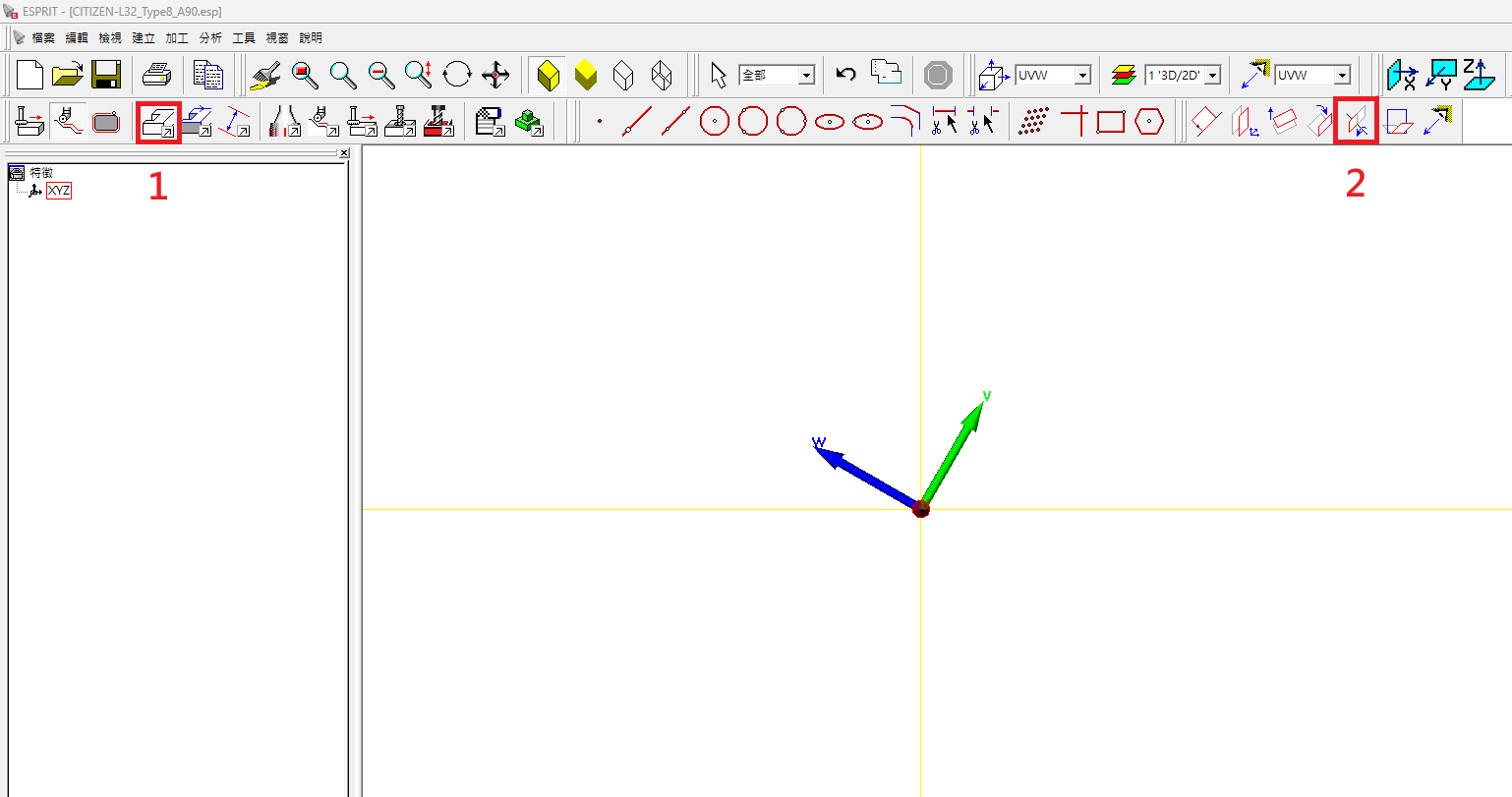Select the rectangle drawing tool
The width and height of the screenshot is (1512, 797).
click(x=1111, y=122)
